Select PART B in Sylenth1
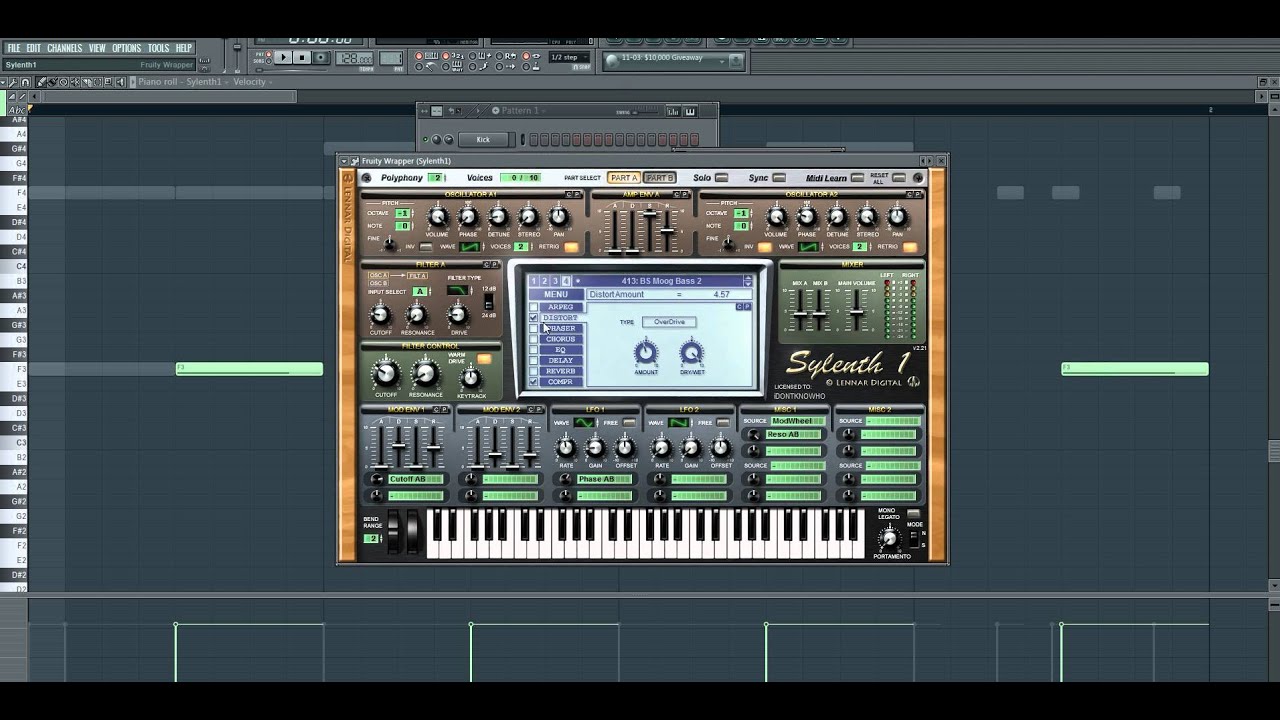 click(659, 178)
